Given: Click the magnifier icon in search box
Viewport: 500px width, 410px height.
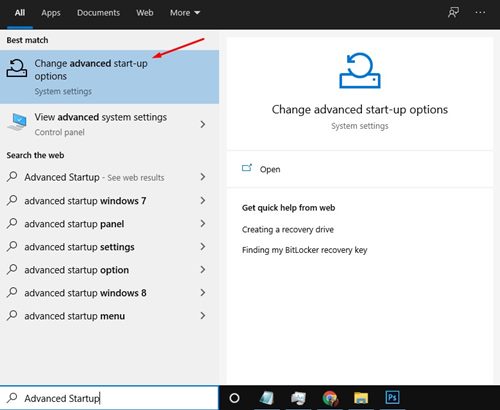Looking at the screenshot, I should pos(12,397).
